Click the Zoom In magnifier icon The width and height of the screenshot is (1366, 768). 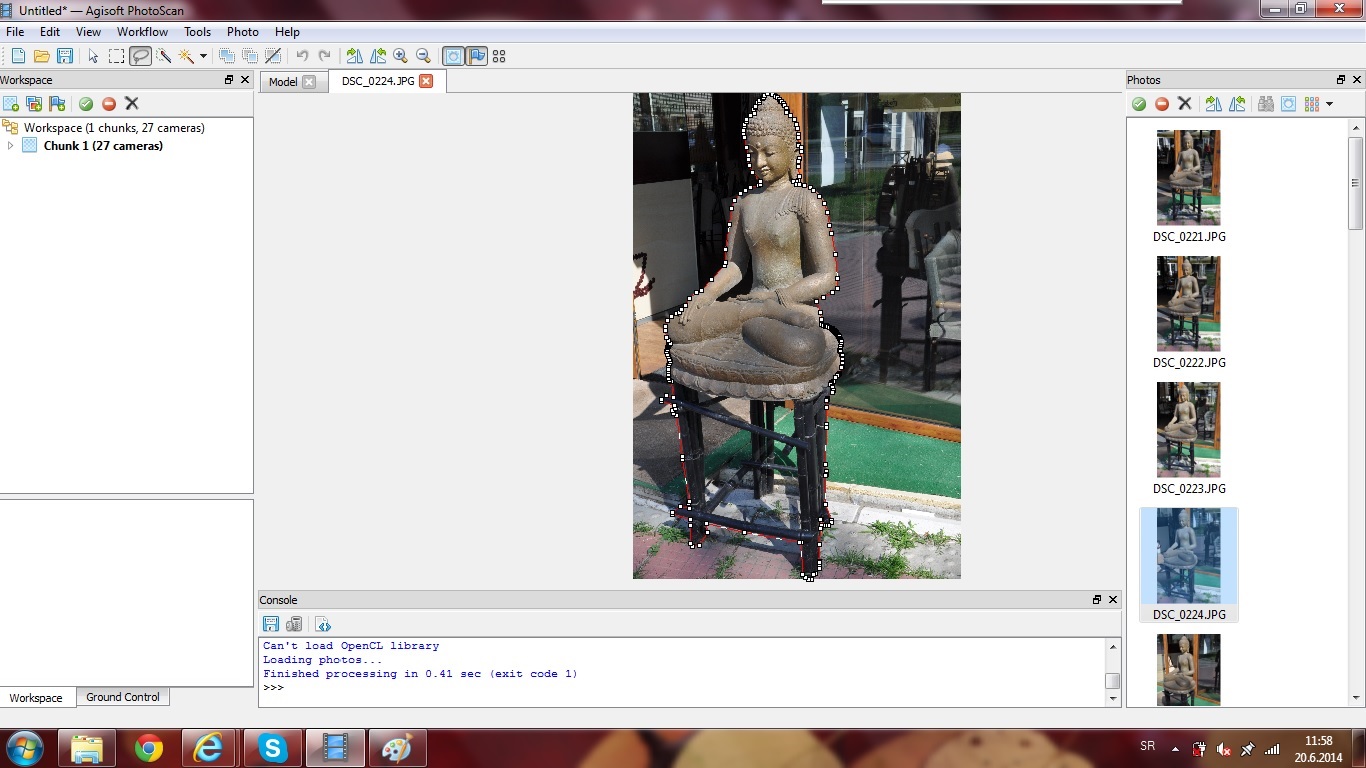tap(401, 56)
